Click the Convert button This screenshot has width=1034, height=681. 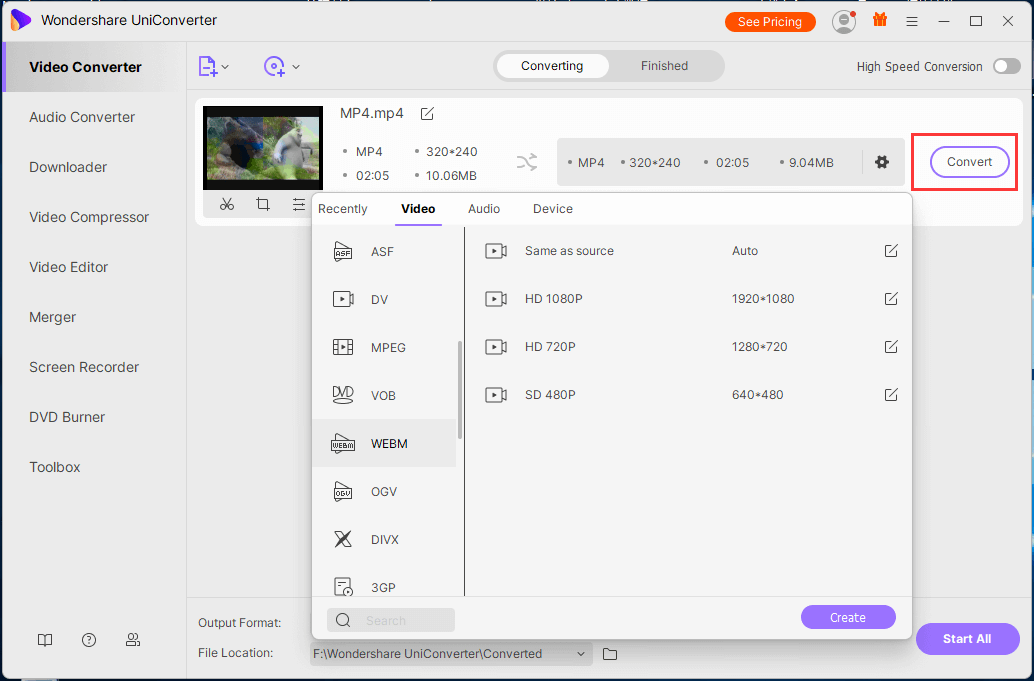pos(969,162)
